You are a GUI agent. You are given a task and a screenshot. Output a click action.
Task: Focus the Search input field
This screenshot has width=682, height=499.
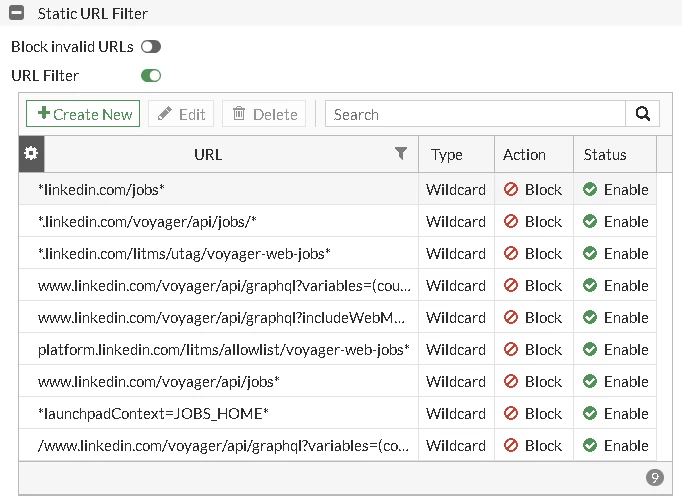475,114
